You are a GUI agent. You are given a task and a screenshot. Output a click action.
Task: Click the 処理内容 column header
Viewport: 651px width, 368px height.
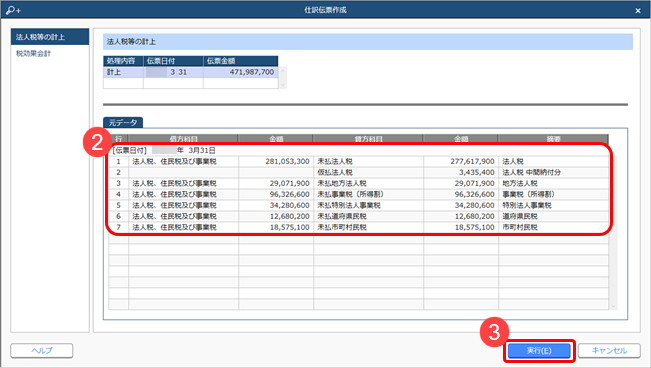click(123, 61)
